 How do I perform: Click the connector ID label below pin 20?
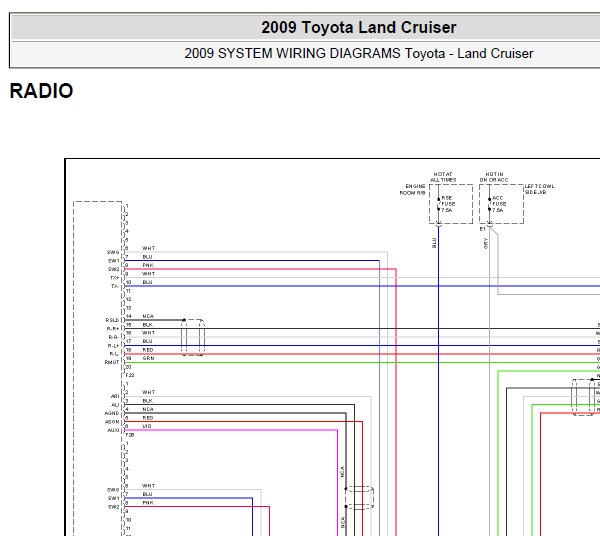130,375
